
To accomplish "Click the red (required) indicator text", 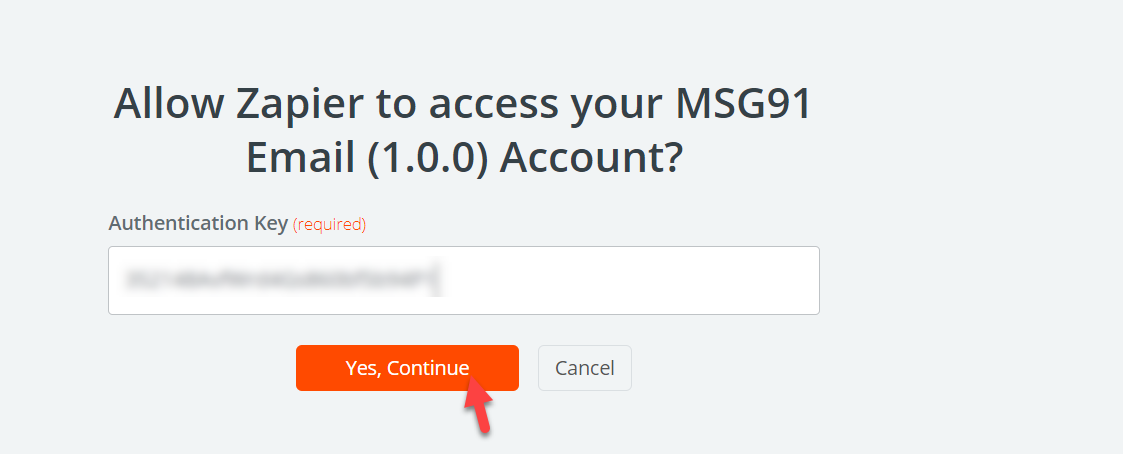I will (329, 225).
